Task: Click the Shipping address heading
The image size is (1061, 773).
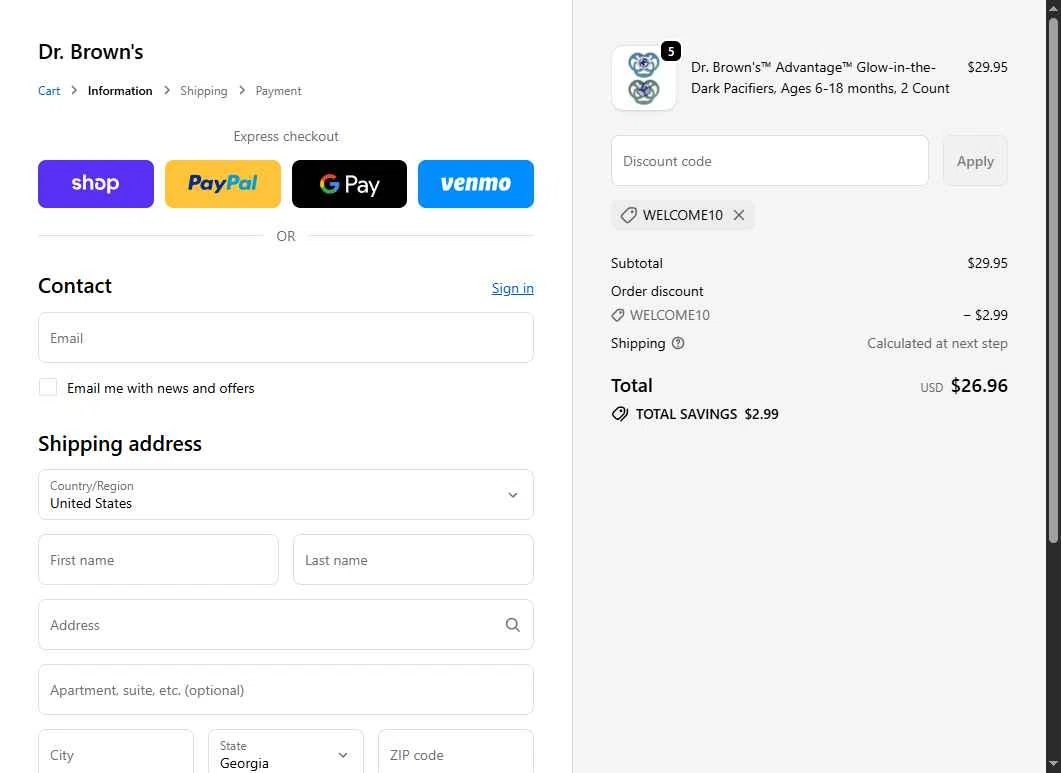Action: (120, 444)
